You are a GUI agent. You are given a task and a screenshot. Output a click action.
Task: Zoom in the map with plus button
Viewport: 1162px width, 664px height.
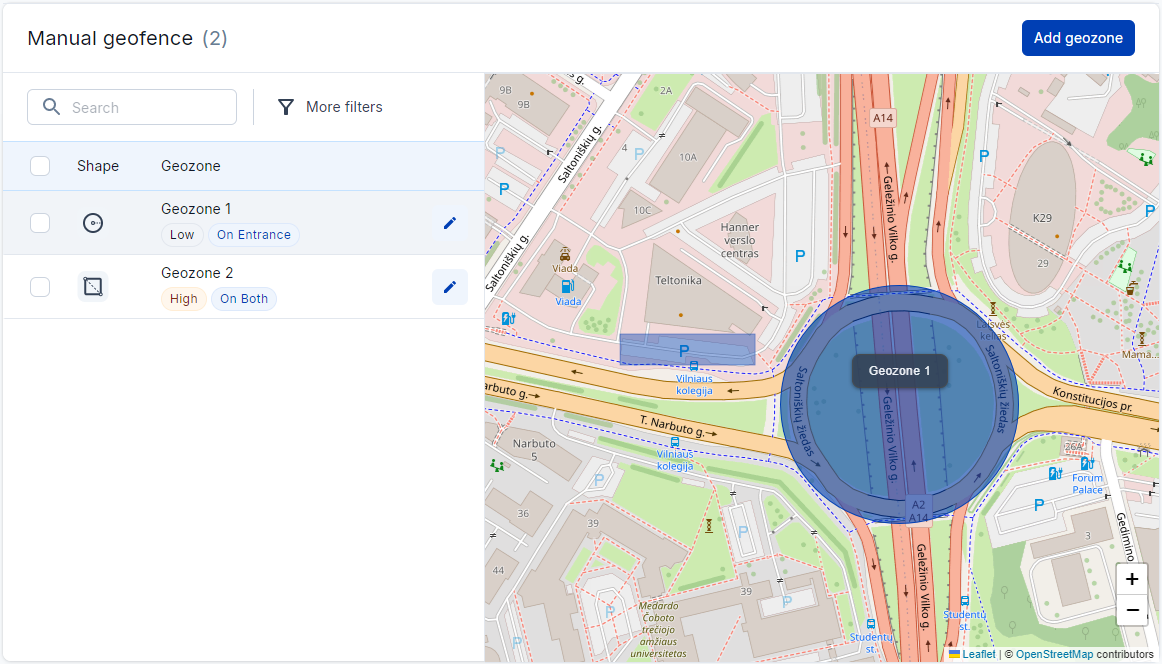1131,579
